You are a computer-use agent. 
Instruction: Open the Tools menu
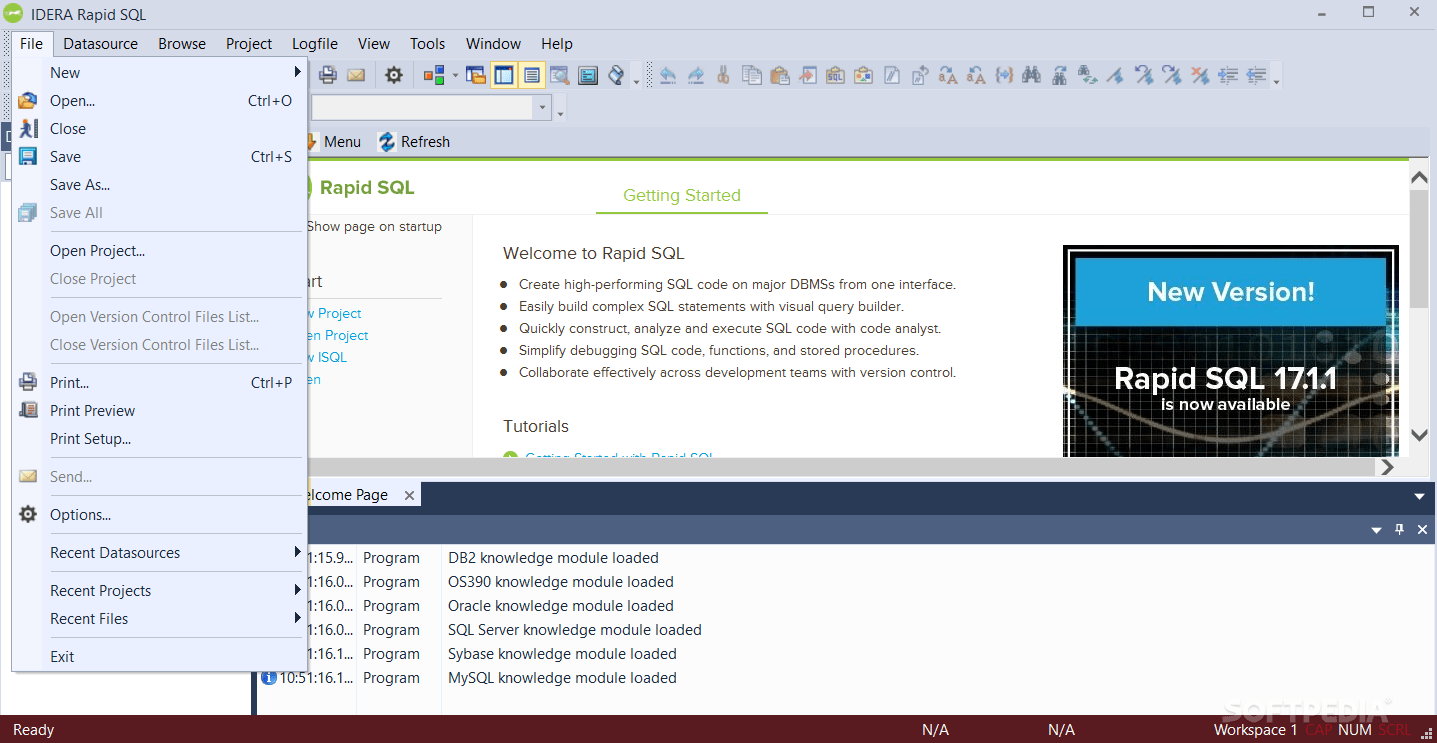[427, 43]
